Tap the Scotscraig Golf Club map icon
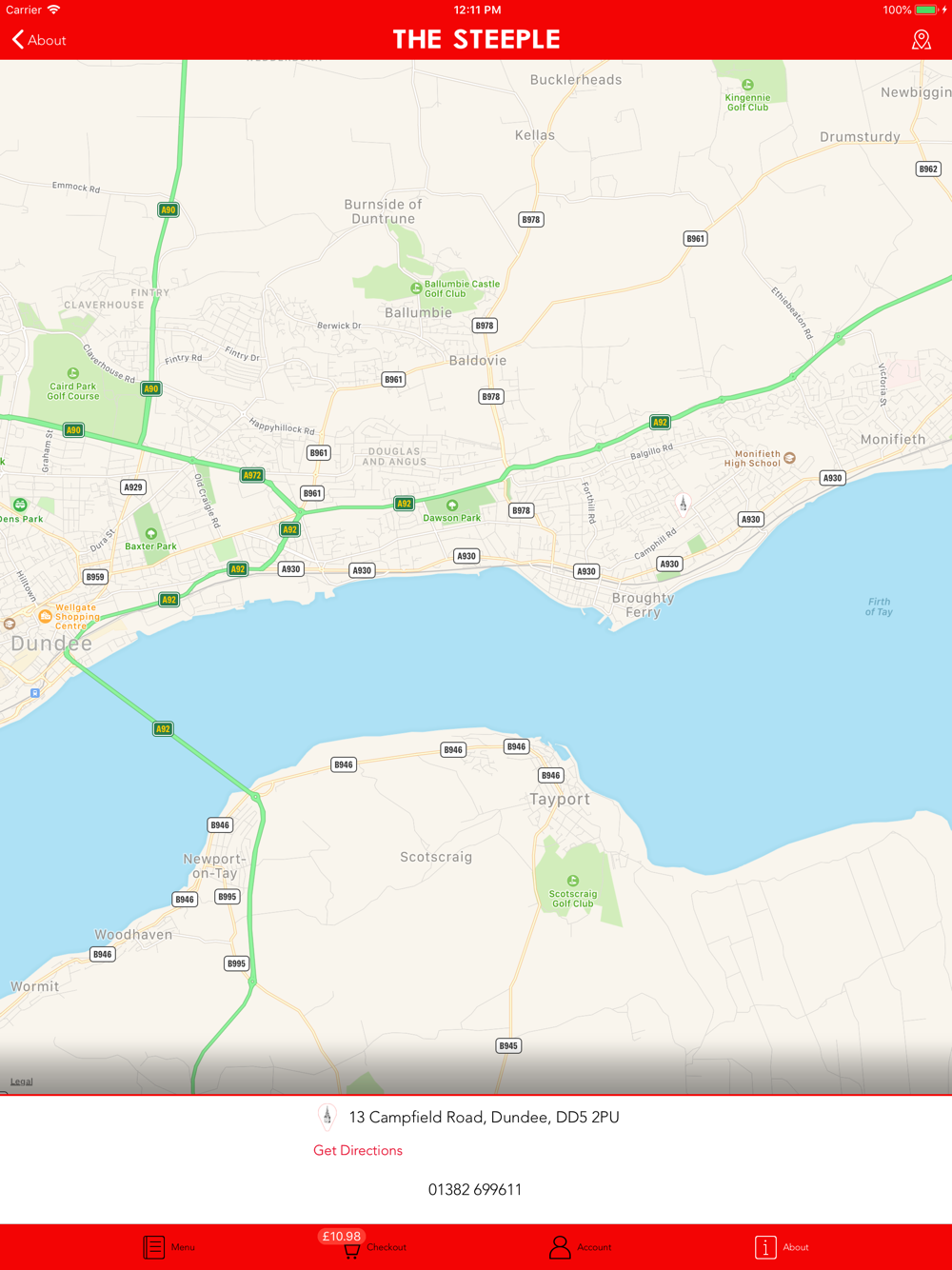Viewport: 952px width, 1270px height. pyautogui.click(x=572, y=881)
